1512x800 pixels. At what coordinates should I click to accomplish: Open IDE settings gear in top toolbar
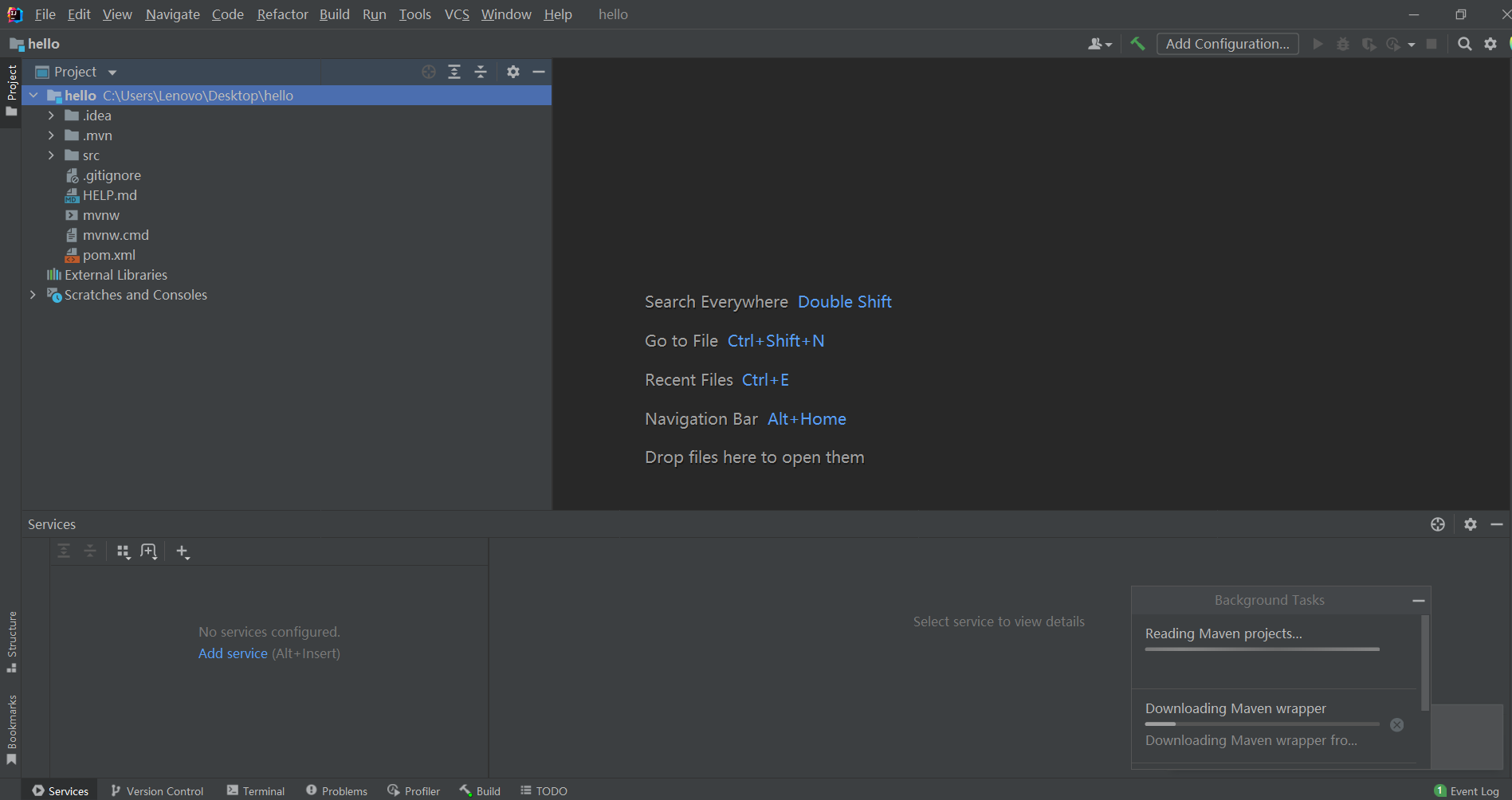click(1490, 44)
